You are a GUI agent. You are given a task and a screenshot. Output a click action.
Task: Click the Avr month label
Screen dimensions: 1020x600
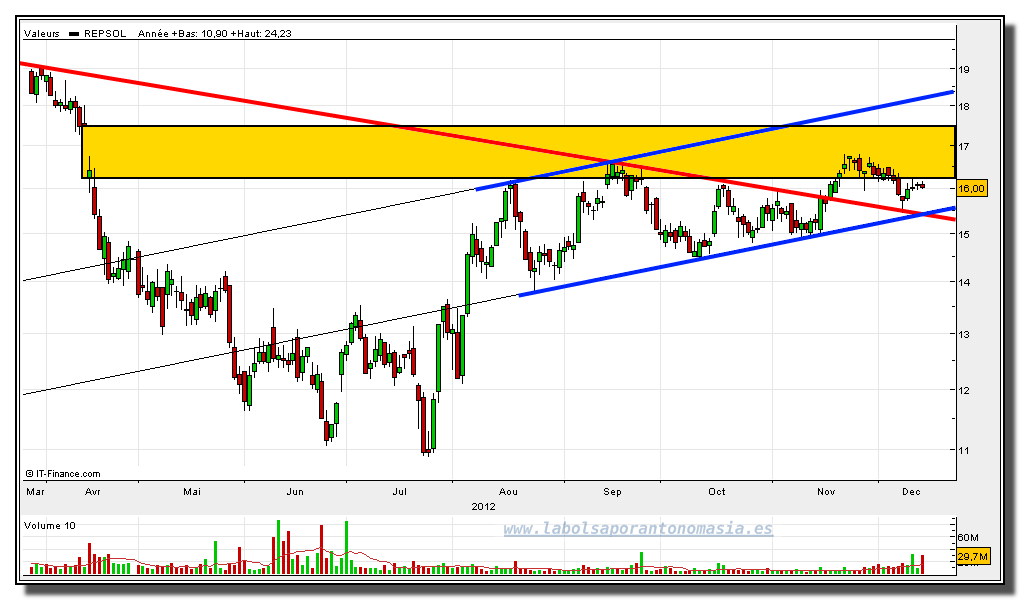pos(93,492)
